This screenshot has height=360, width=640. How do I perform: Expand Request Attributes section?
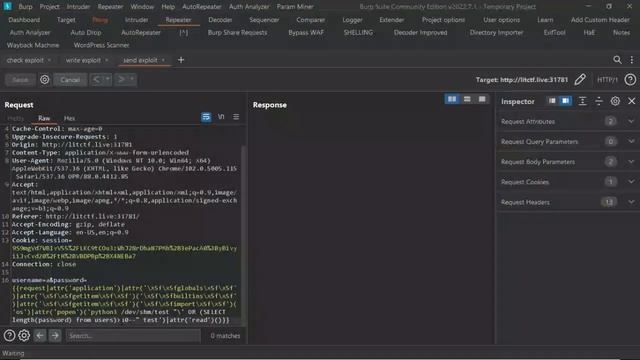coord(568,121)
